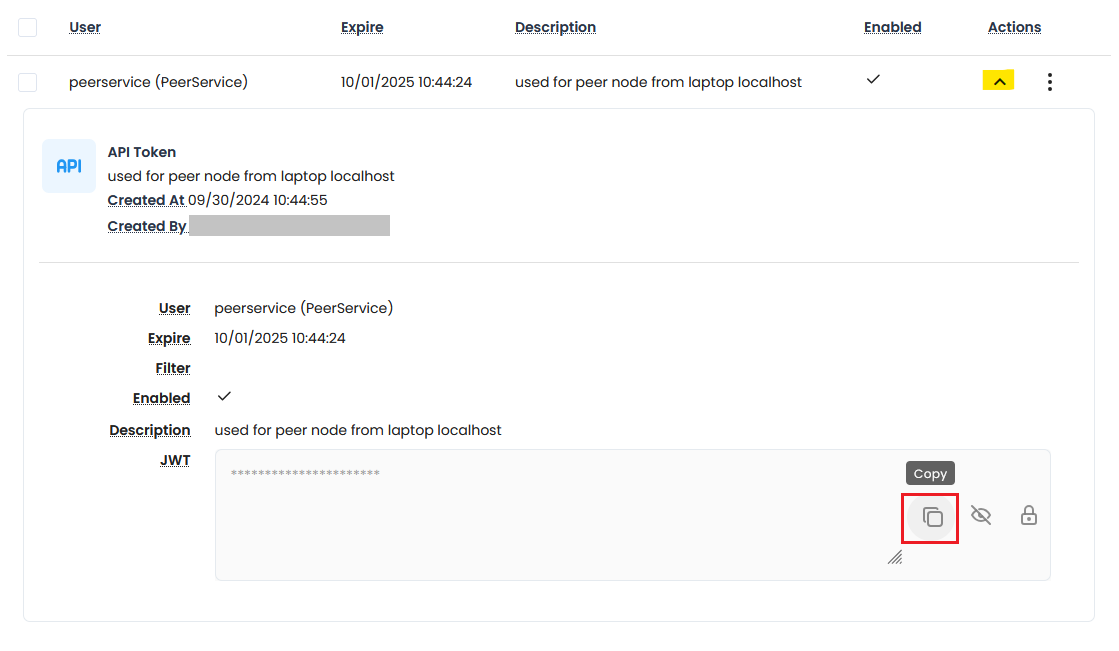The height and width of the screenshot is (651, 1119).
Task: Open the three-dot actions menu
Action: (x=1049, y=82)
